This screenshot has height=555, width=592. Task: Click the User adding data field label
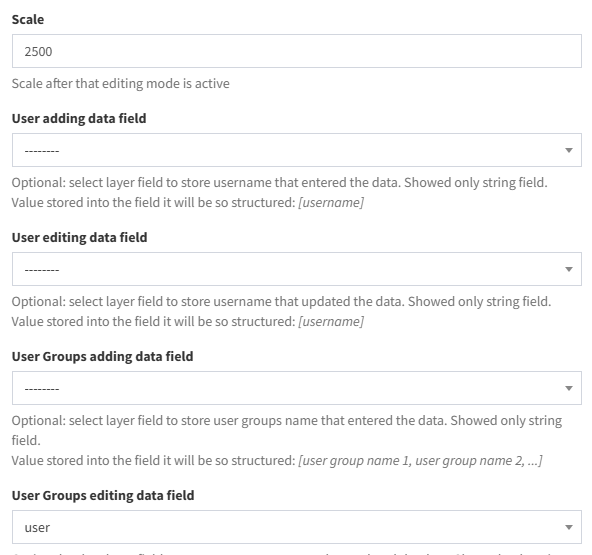(x=79, y=118)
